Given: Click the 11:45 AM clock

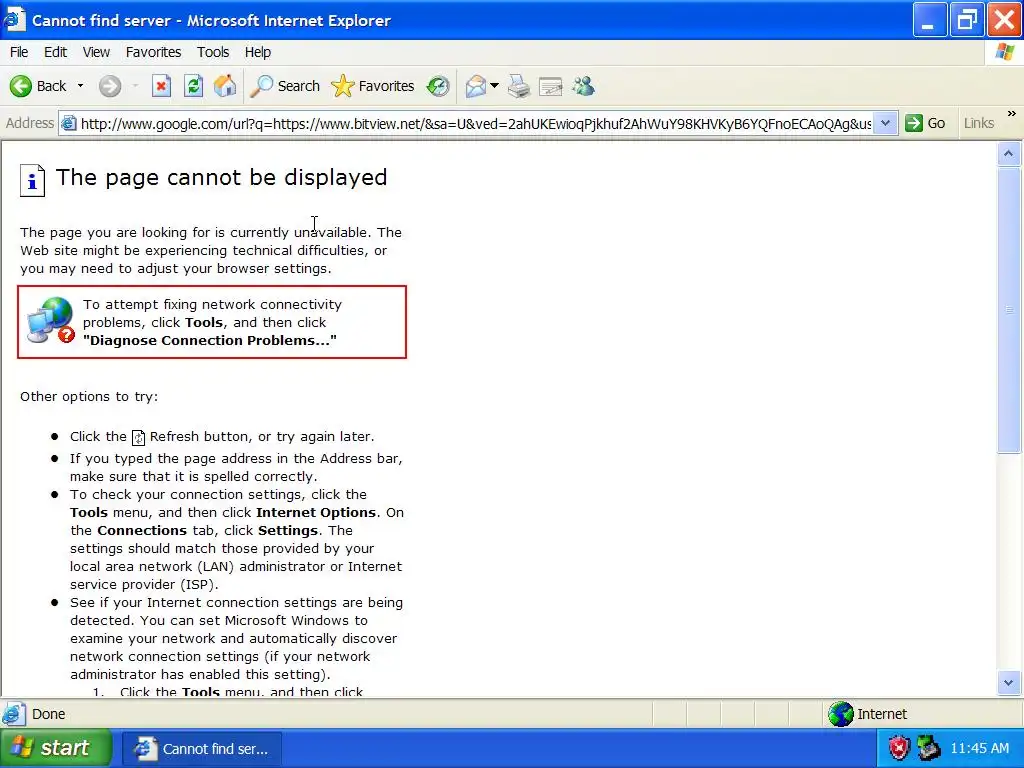Looking at the screenshot, I should (x=980, y=748).
